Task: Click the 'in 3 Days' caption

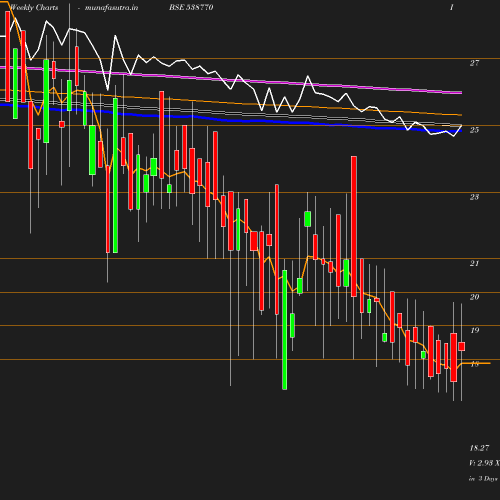Action: (x=483, y=479)
